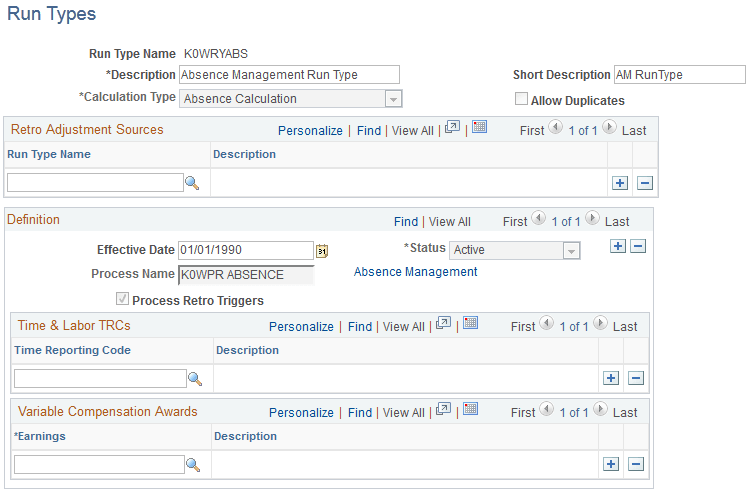Click into the Short Description field

point(679,75)
